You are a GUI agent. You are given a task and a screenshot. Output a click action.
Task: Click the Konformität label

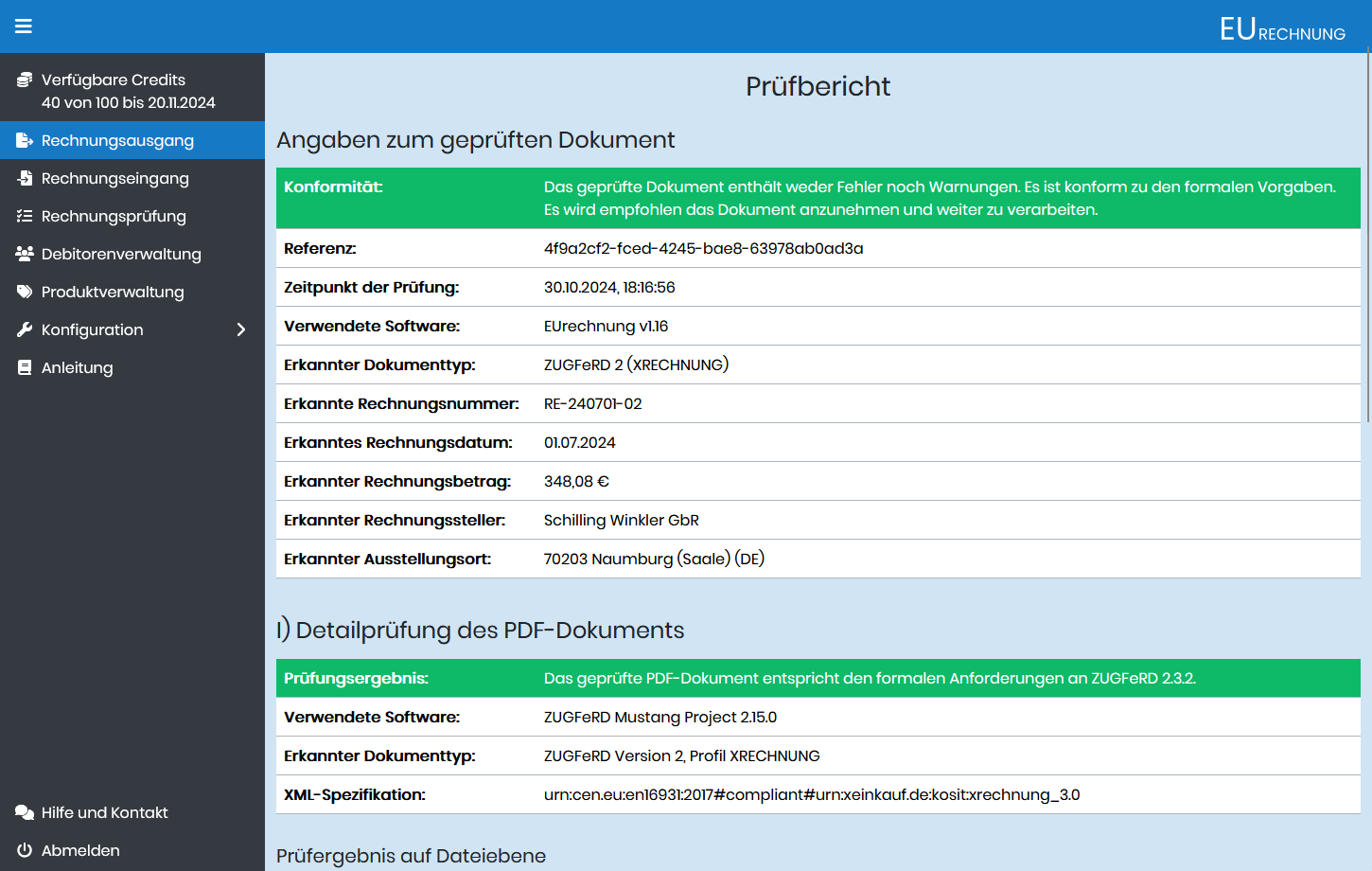333,187
